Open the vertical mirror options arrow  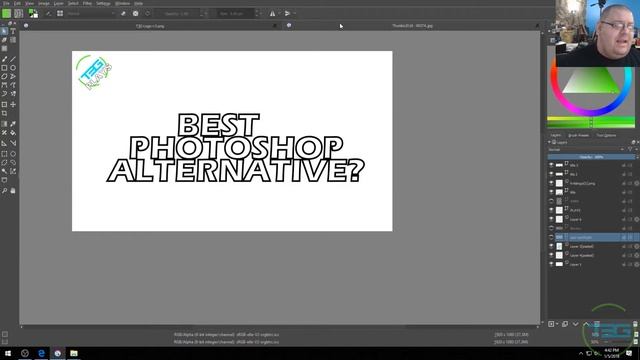click(294, 13)
